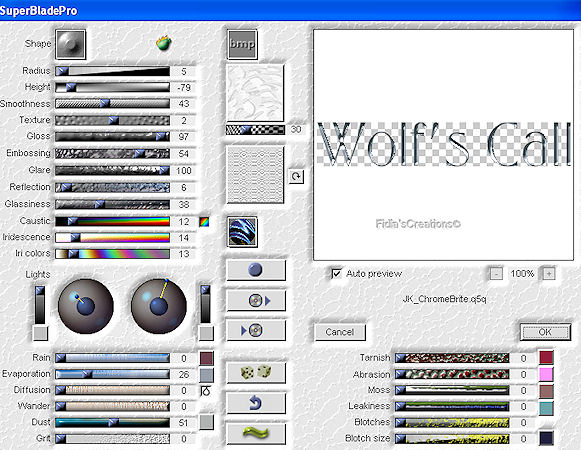Click the flaming orb Flaming Pear logo
The width and height of the screenshot is (581, 450).
164,43
